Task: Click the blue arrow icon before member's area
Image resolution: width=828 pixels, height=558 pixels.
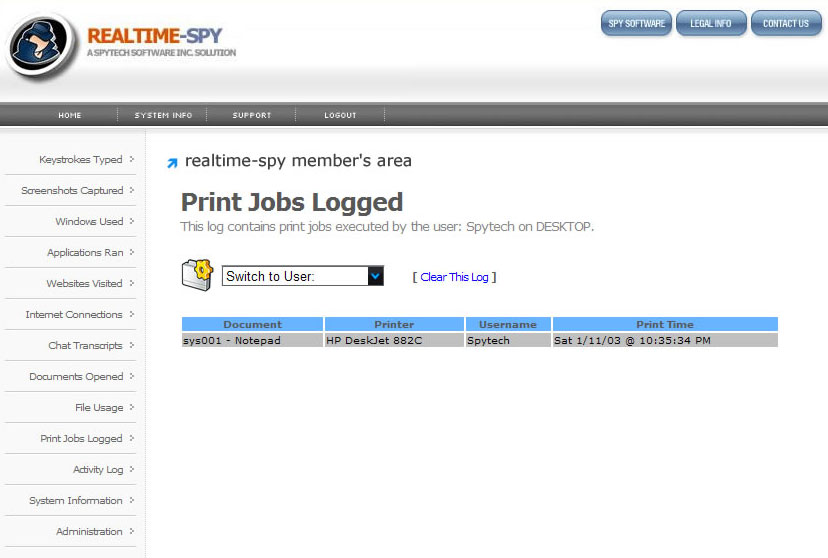Action: [x=172, y=162]
